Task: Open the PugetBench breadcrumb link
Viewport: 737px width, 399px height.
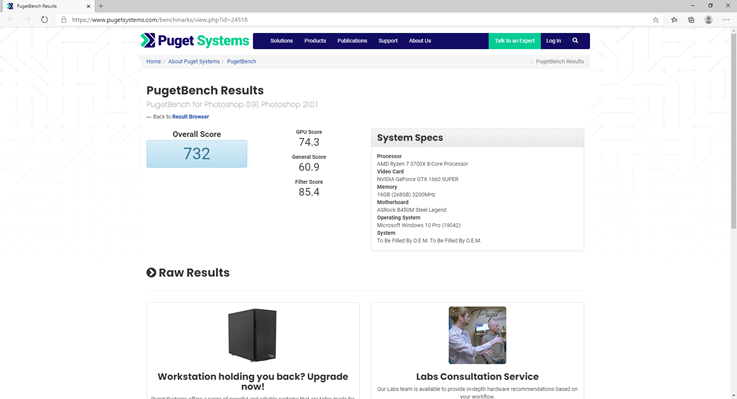Action: (x=242, y=62)
